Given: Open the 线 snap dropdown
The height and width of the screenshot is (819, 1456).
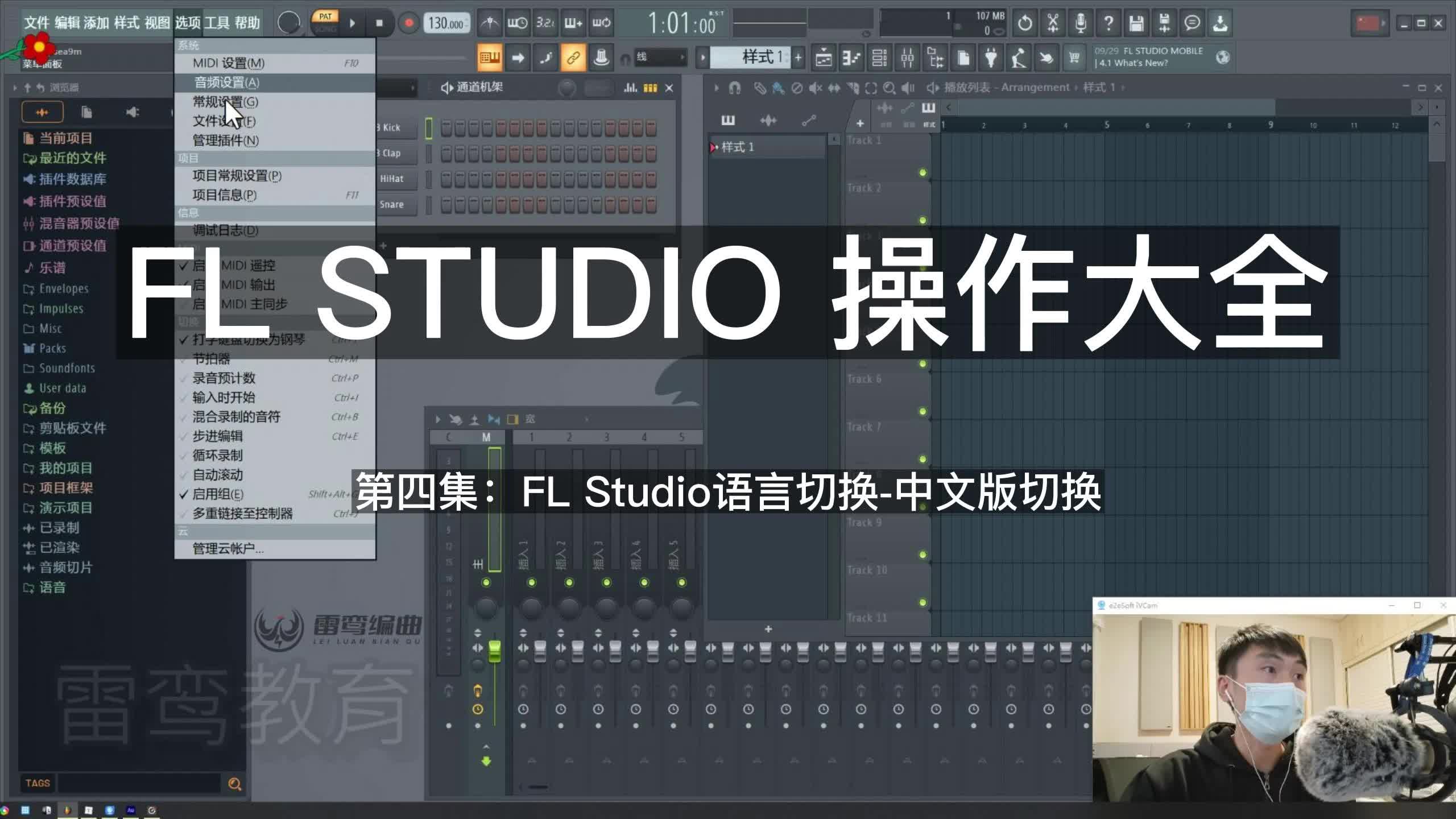Looking at the screenshot, I should tap(660, 57).
